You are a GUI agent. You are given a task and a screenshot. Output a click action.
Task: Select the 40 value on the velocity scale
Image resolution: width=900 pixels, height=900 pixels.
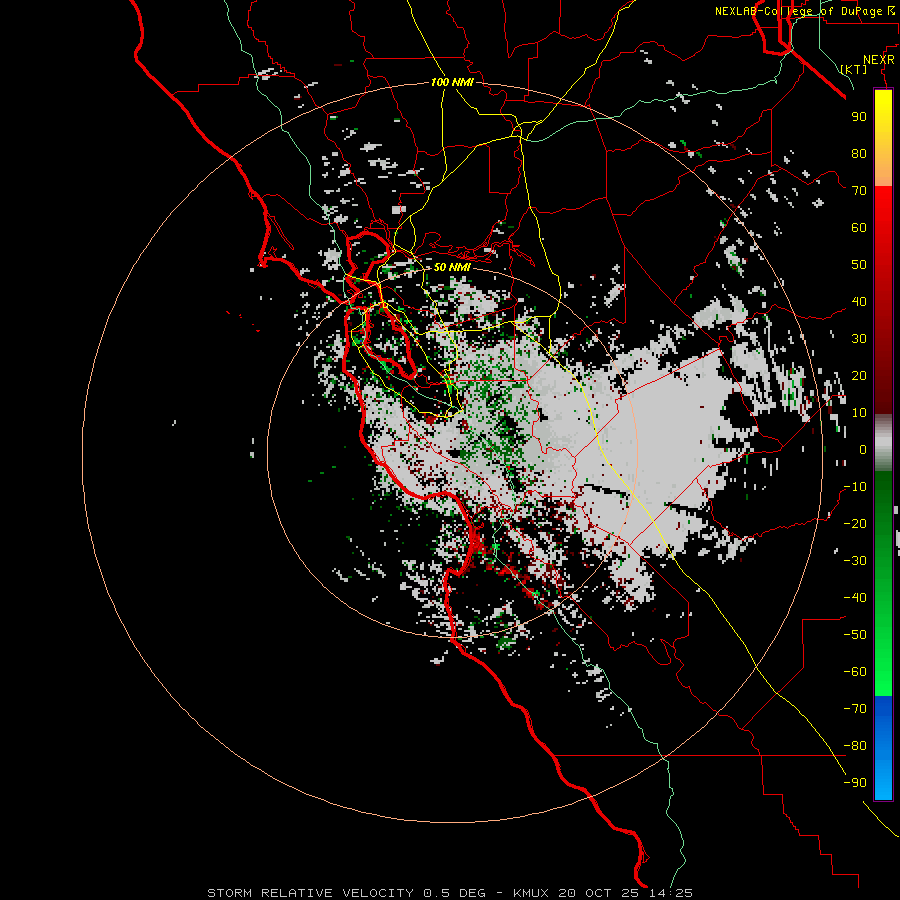859,301
